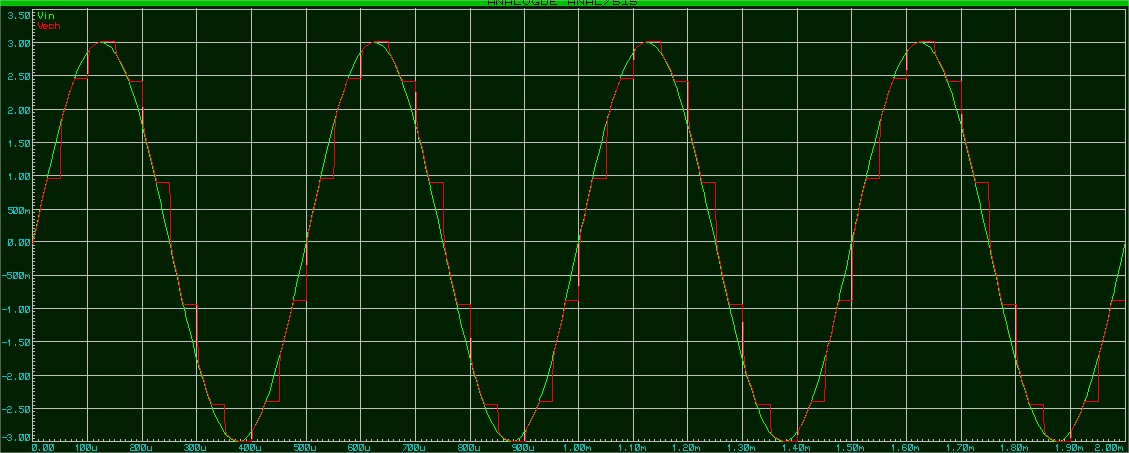Click the 600u time axis label

click(360, 447)
